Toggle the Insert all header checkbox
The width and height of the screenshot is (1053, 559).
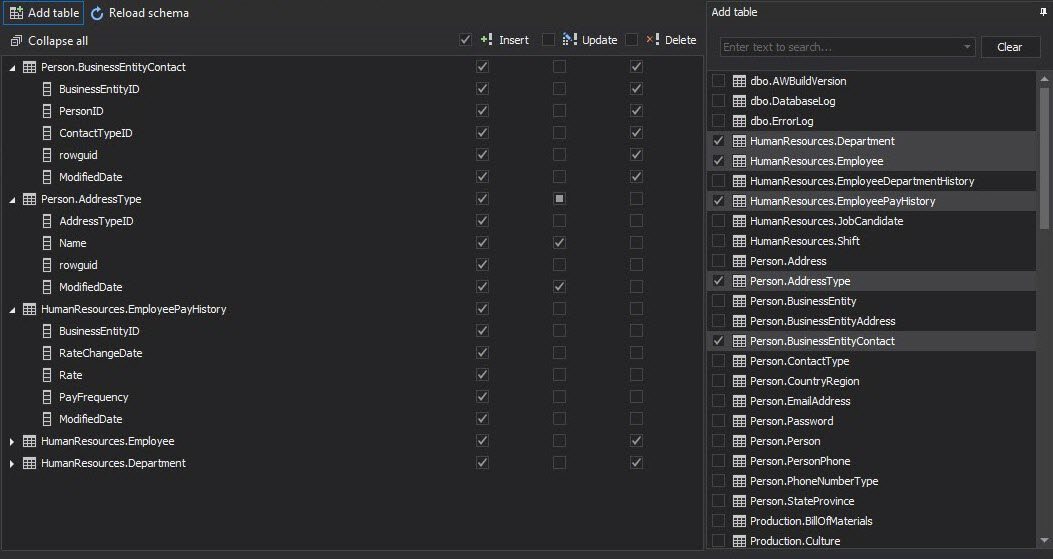click(x=465, y=40)
